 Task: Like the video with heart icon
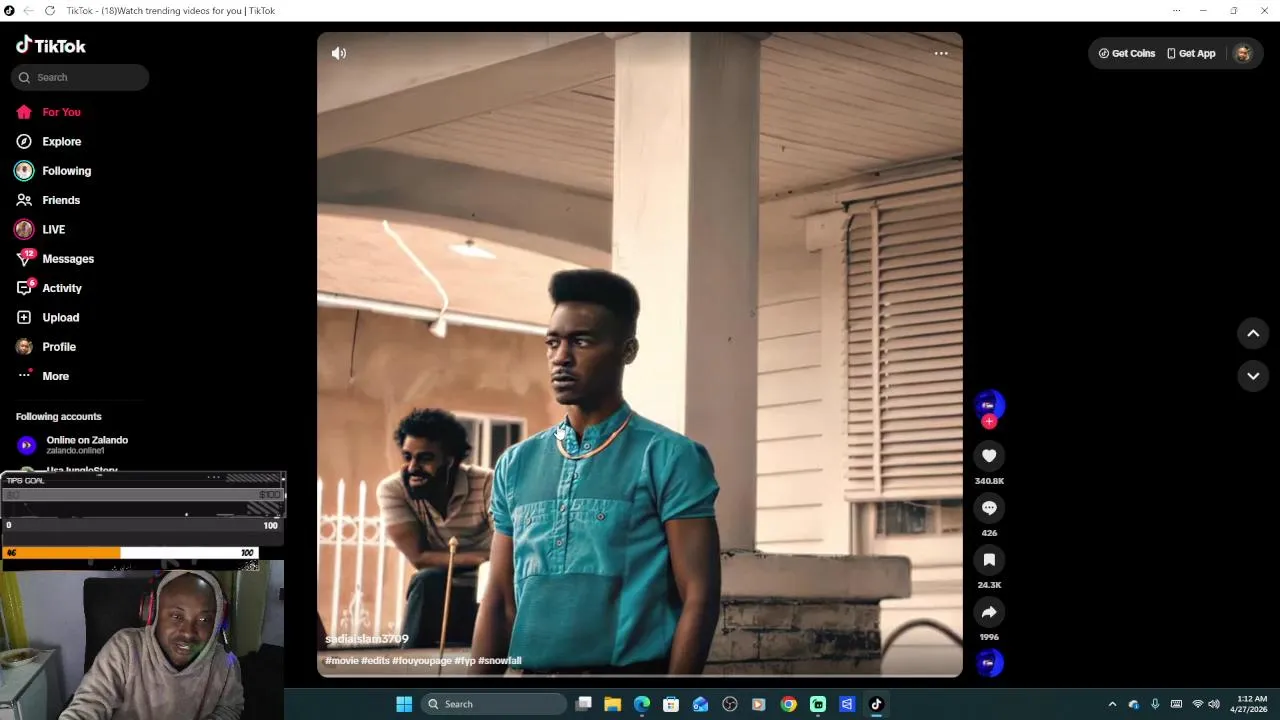[989, 456]
